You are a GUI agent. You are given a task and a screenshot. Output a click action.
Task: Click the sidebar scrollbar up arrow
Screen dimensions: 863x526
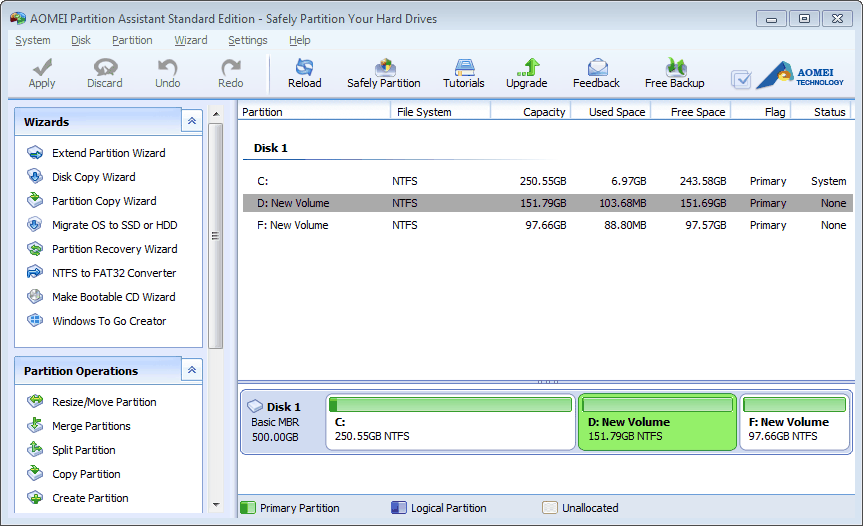tap(216, 114)
